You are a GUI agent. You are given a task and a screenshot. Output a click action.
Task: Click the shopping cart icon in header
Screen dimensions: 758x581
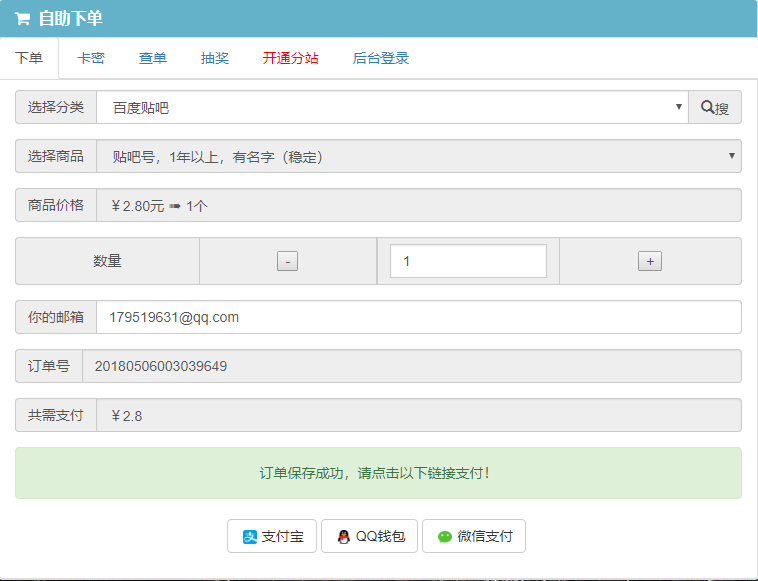tap(22, 19)
